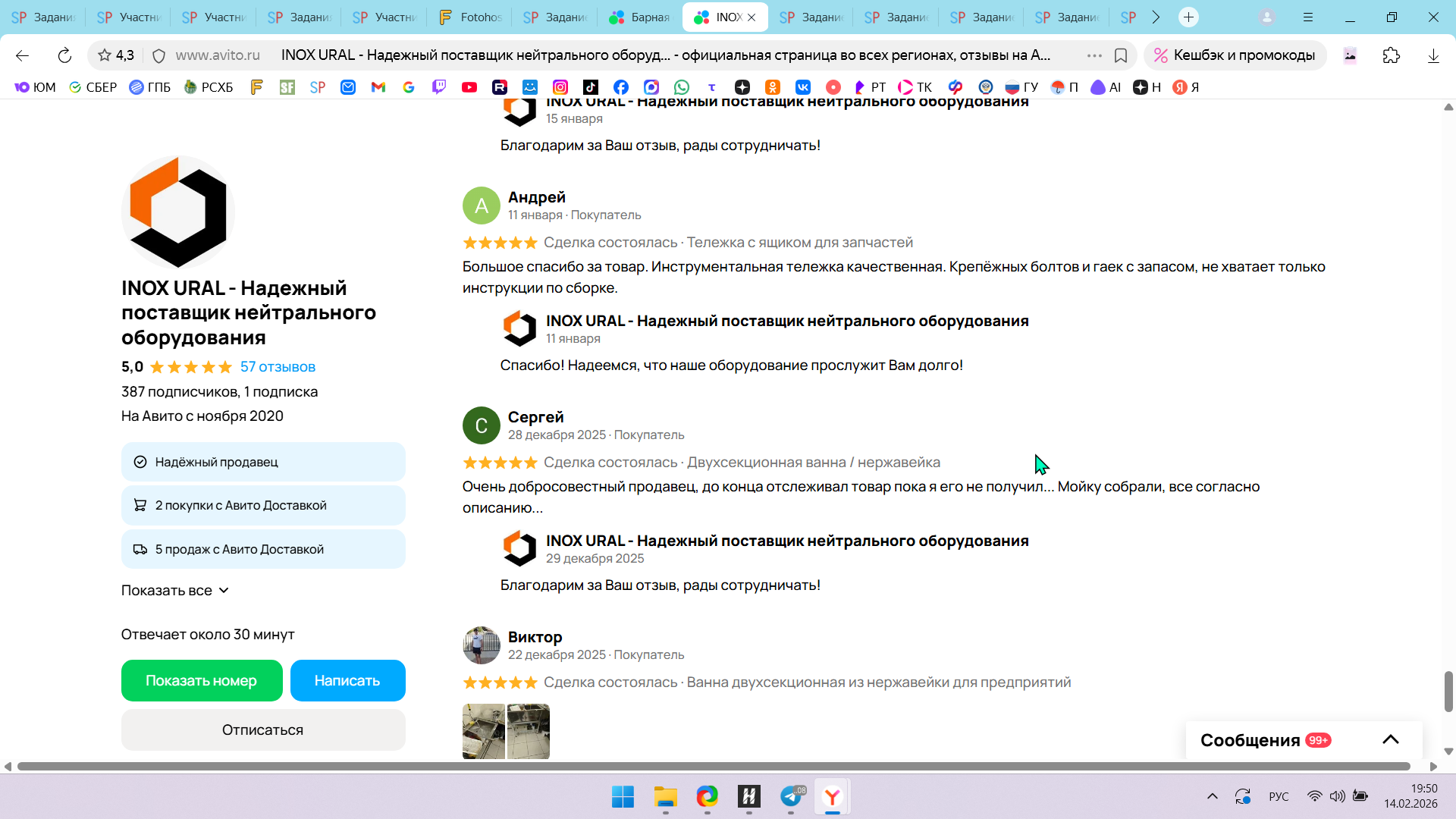This screenshot has width=1456, height=819.
Task: Switch to the Барнаул tab
Action: [641, 17]
